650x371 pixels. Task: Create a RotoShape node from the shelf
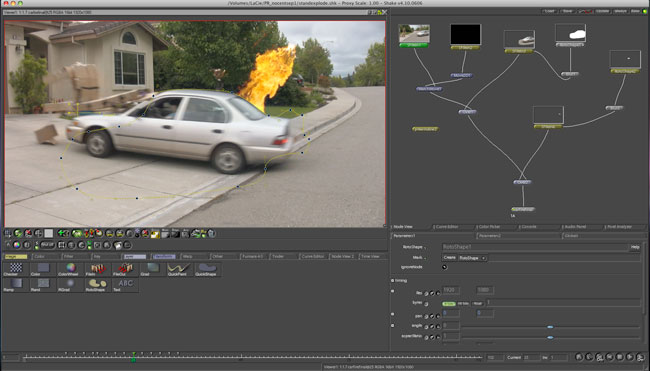tap(98, 285)
